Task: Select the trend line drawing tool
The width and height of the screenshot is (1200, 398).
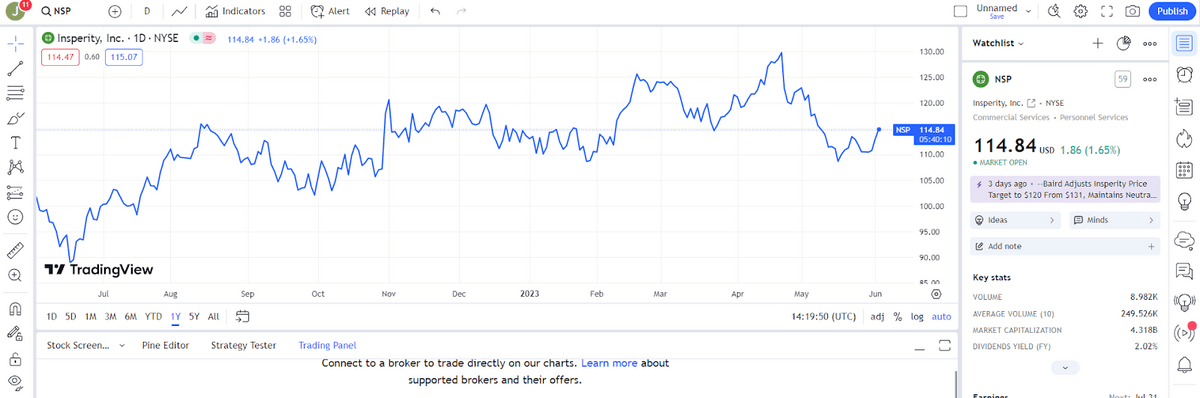Action: (x=16, y=69)
